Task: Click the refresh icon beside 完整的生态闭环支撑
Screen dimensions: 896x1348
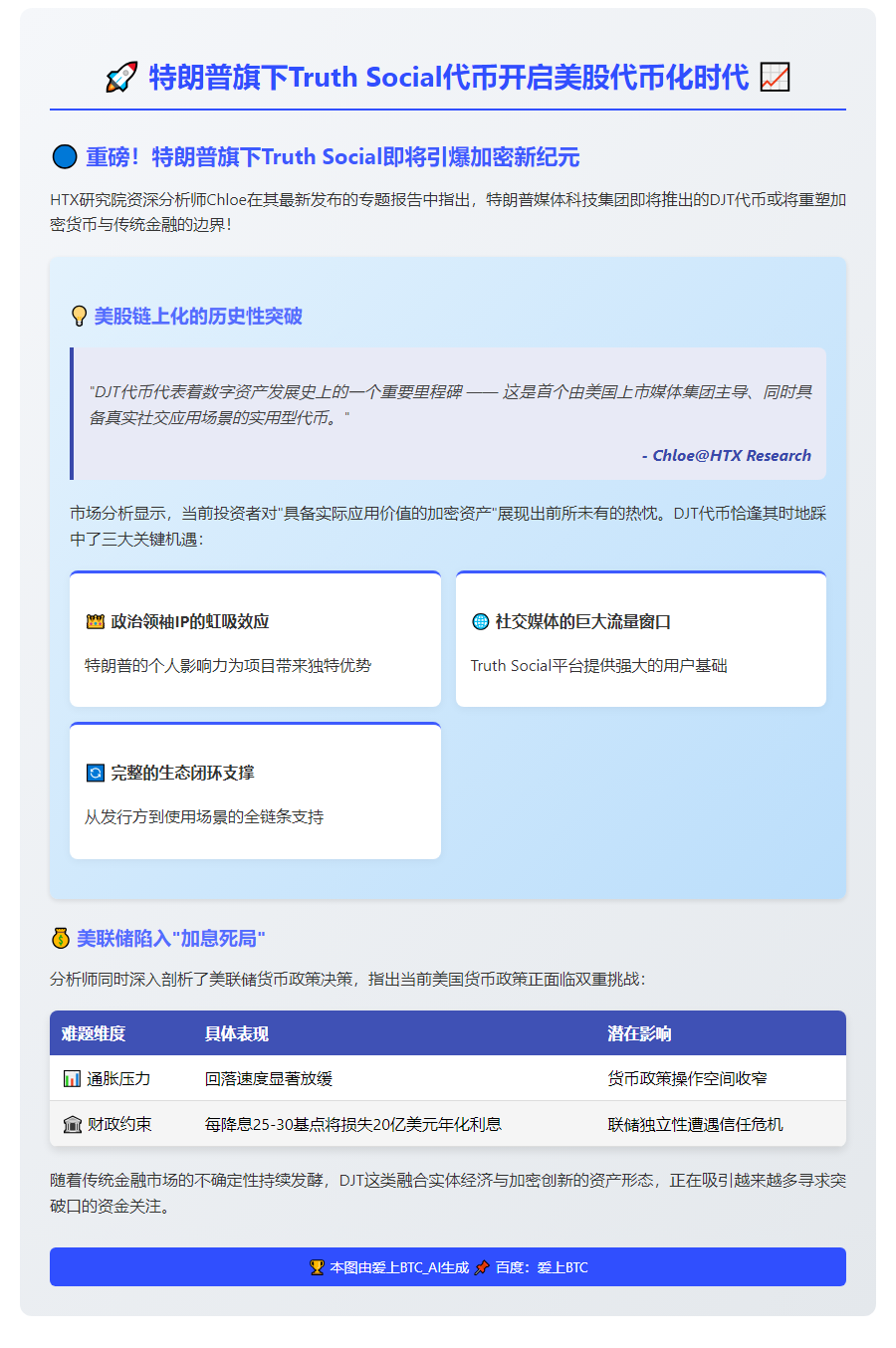Action: pos(95,774)
